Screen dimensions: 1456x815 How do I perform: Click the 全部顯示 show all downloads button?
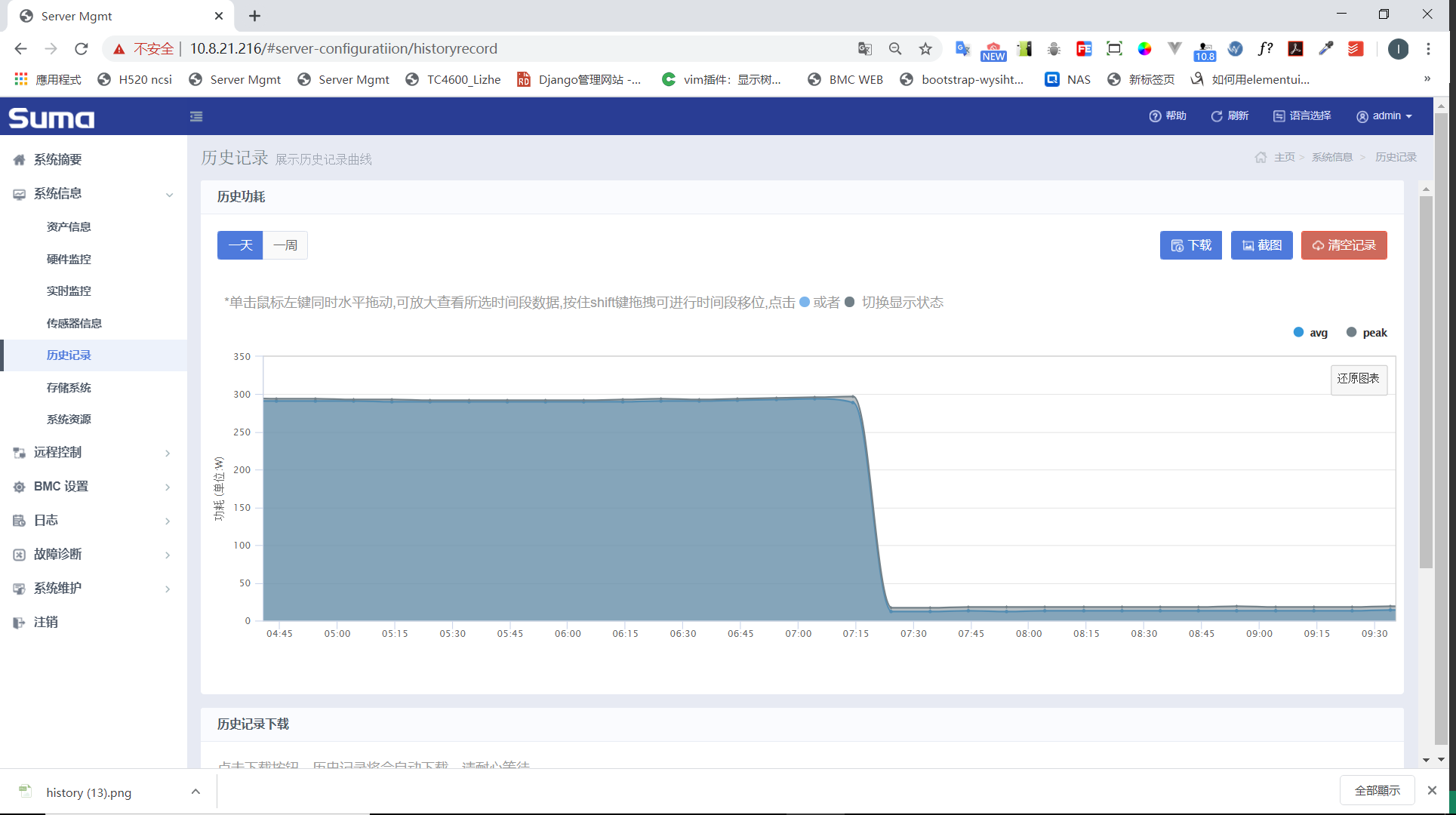coord(1377,790)
